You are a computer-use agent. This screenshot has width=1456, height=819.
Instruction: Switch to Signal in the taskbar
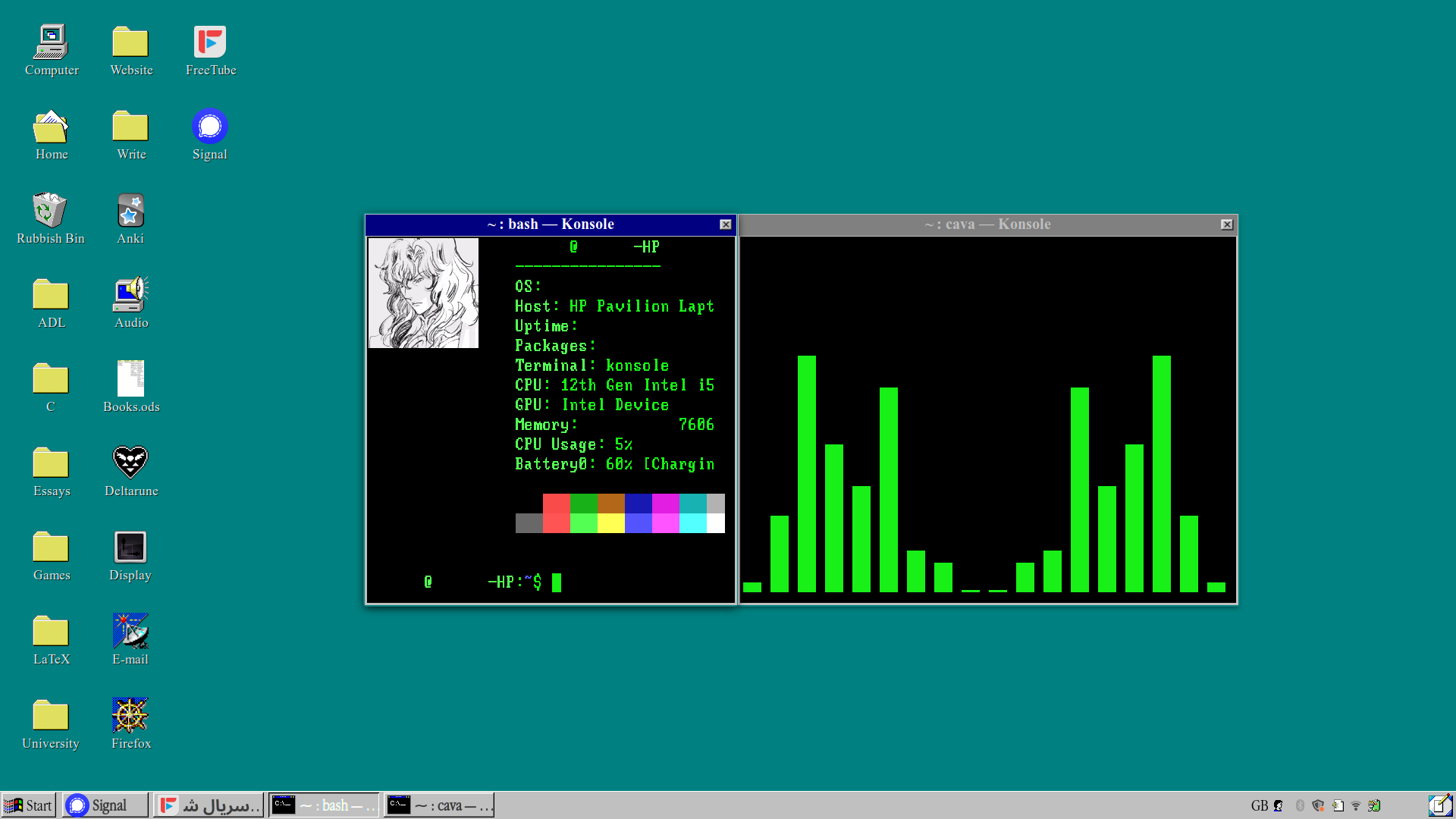[x=105, y=805]
